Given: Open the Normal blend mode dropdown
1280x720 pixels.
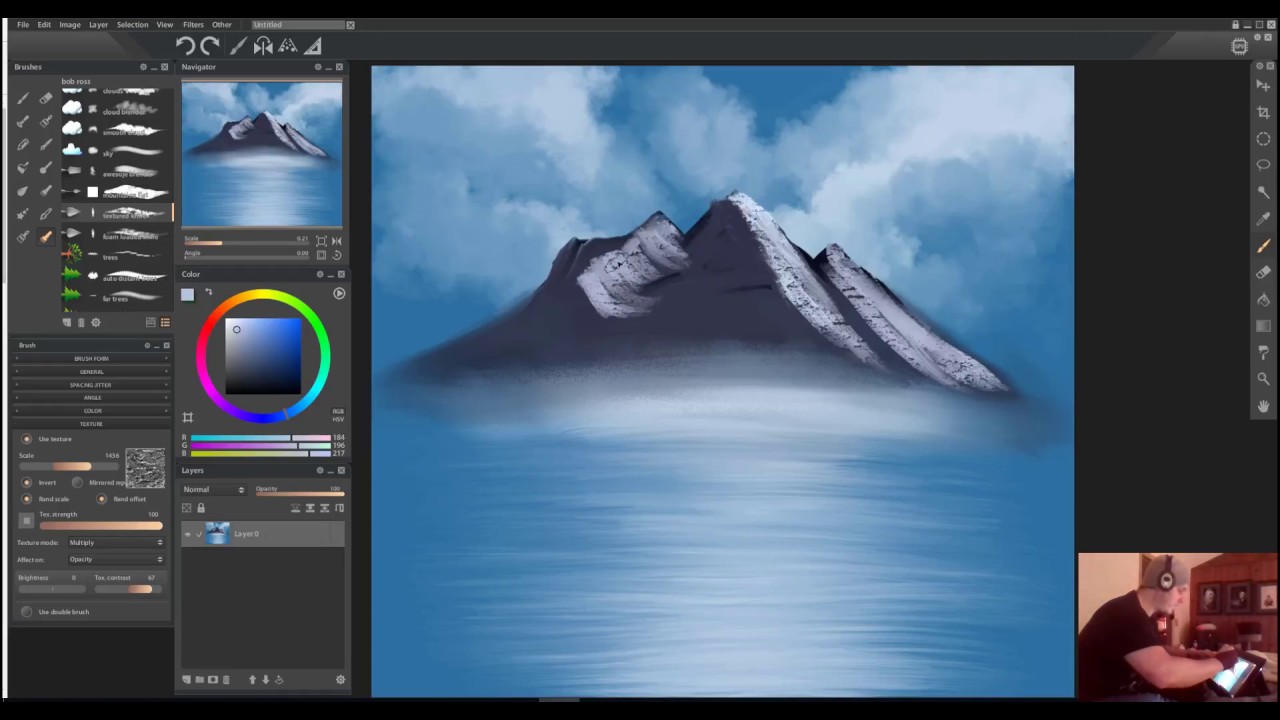Looking at the screenshot, I should (x=213, y=490).
